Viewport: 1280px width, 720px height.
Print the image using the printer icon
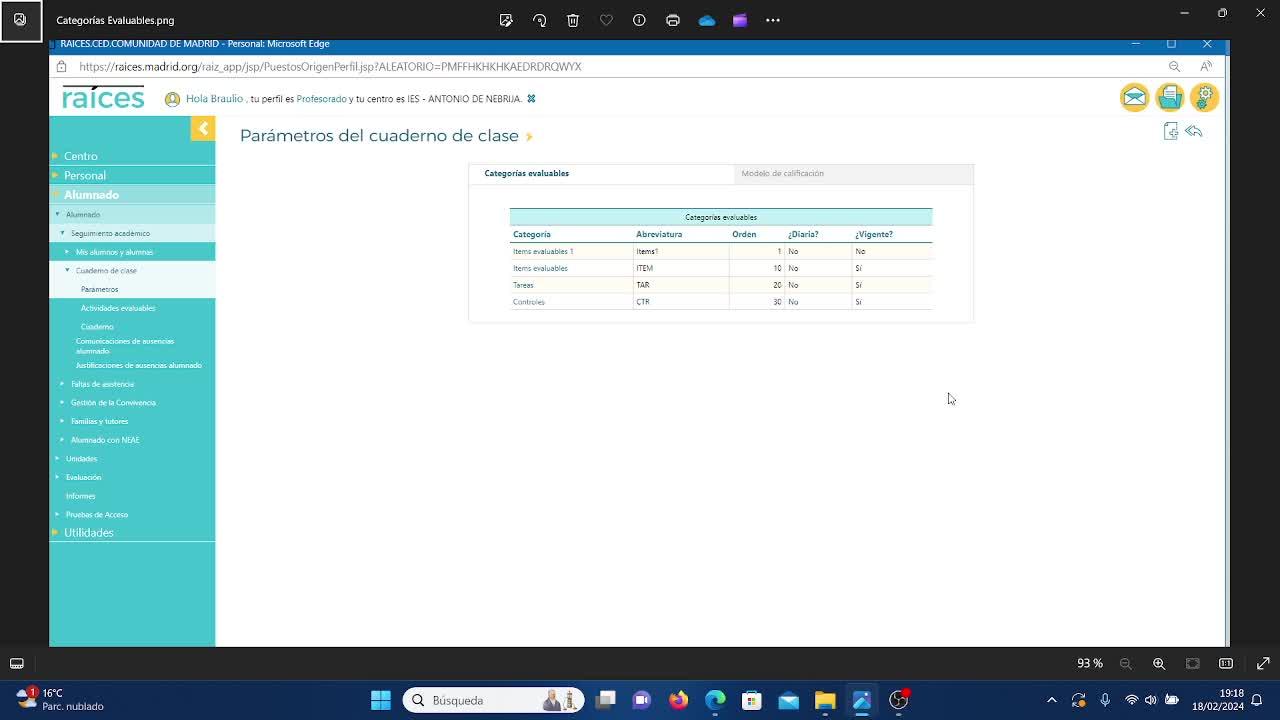pyautogui.click(x=673, y=20)
